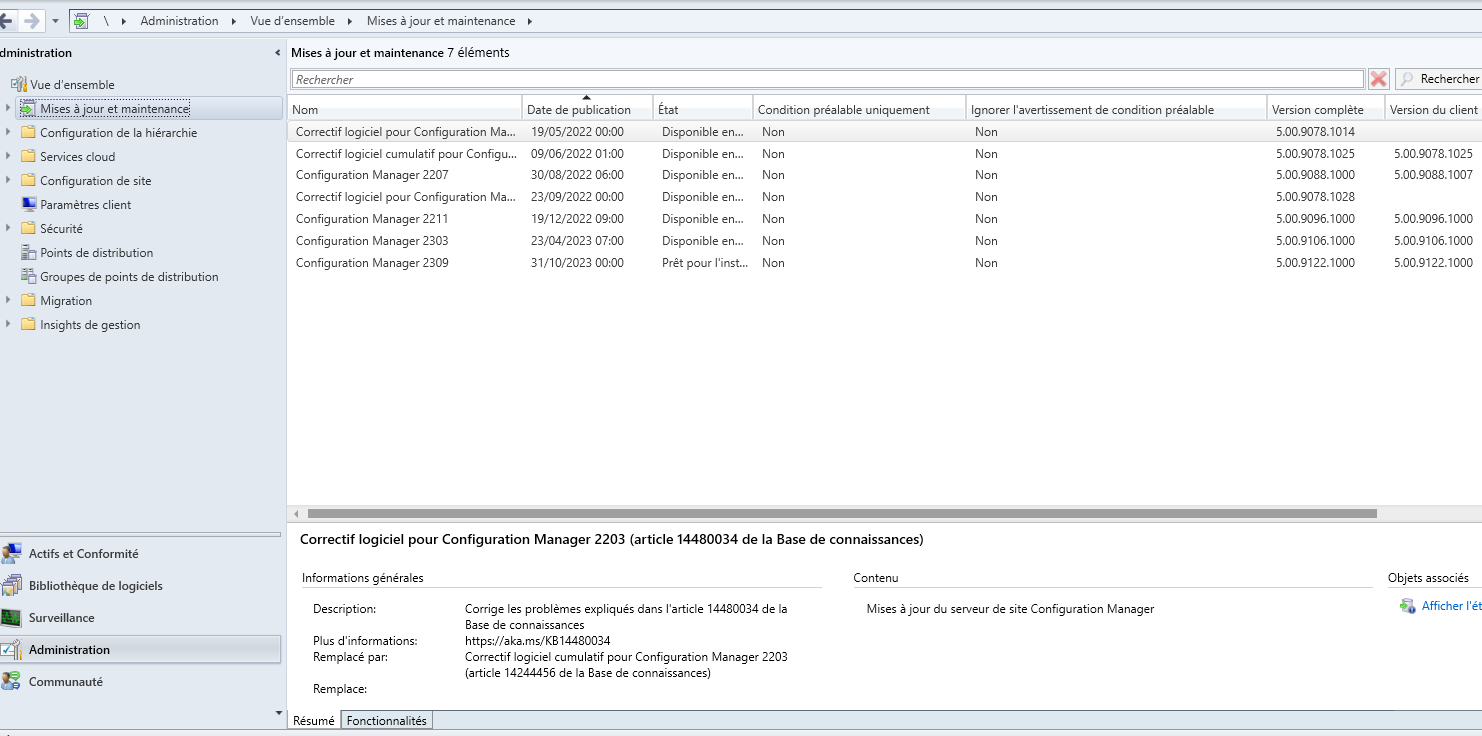Open Groupes de points de distribution icon

click(x=28, y=277)
